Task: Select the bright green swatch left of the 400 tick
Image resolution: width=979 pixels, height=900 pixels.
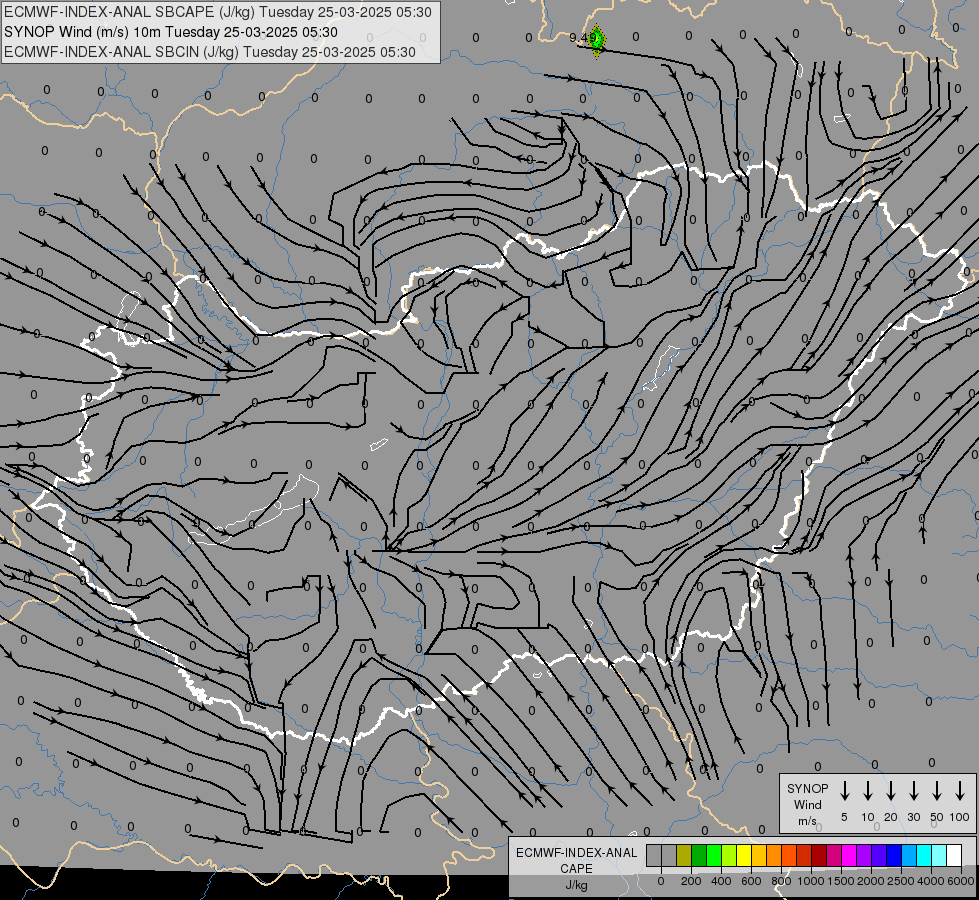Action: tap(714, 855)
